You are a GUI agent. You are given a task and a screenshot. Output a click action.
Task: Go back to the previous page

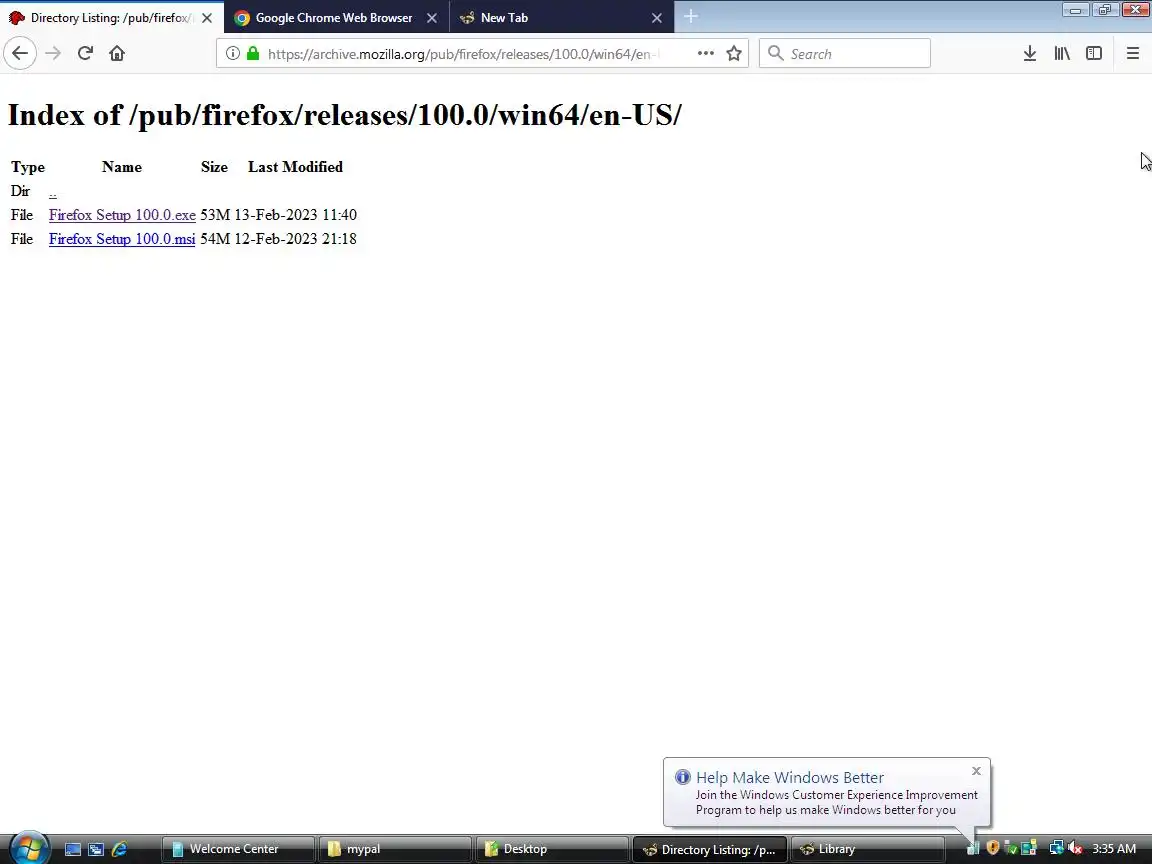20,54
